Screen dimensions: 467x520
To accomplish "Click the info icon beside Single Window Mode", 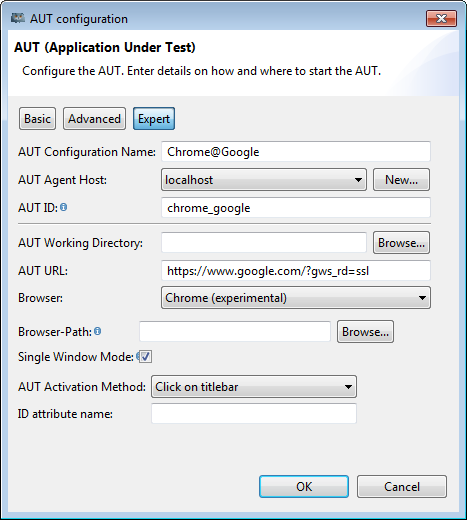I will (137, 356).
